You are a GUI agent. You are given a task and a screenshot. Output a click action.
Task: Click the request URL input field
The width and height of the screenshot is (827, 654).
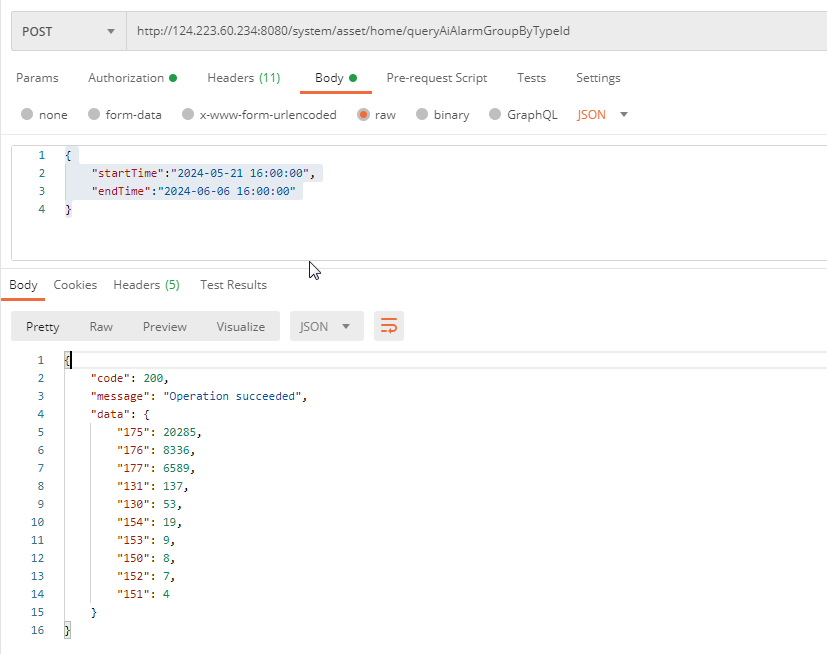(470, 31)
